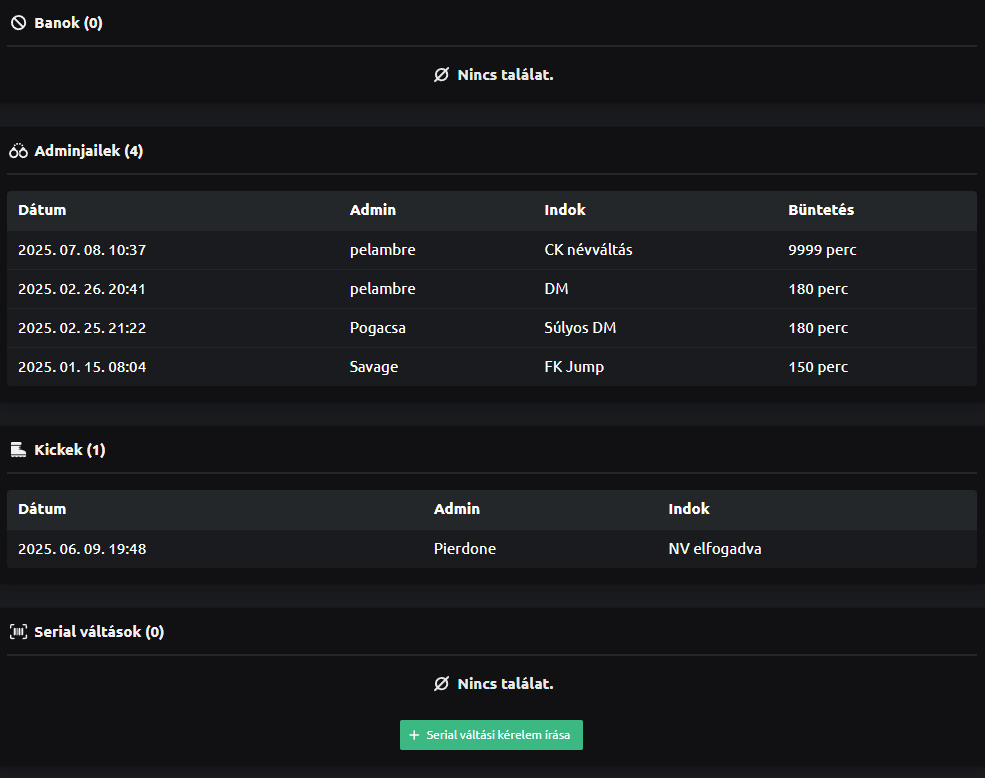Screen dimensions: 985x778
Task: Click the empty-set icon in Banok section
Action: (x=441, y=75)
